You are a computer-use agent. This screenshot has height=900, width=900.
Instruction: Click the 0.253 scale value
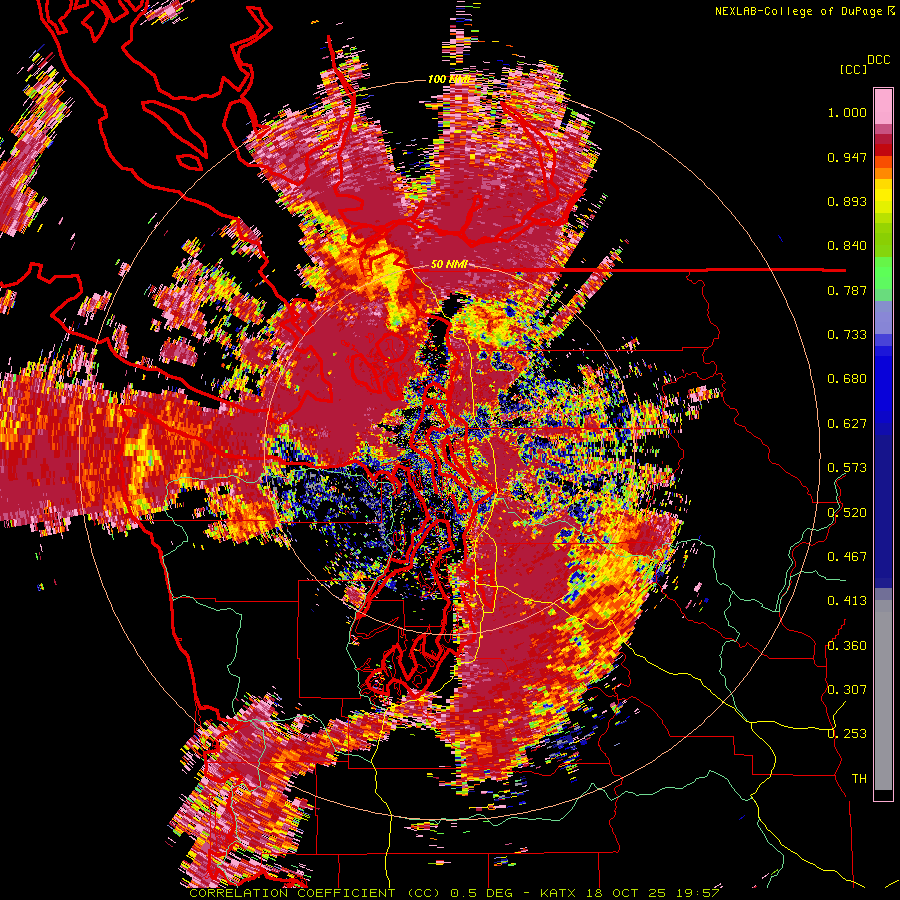coord(847,734)
